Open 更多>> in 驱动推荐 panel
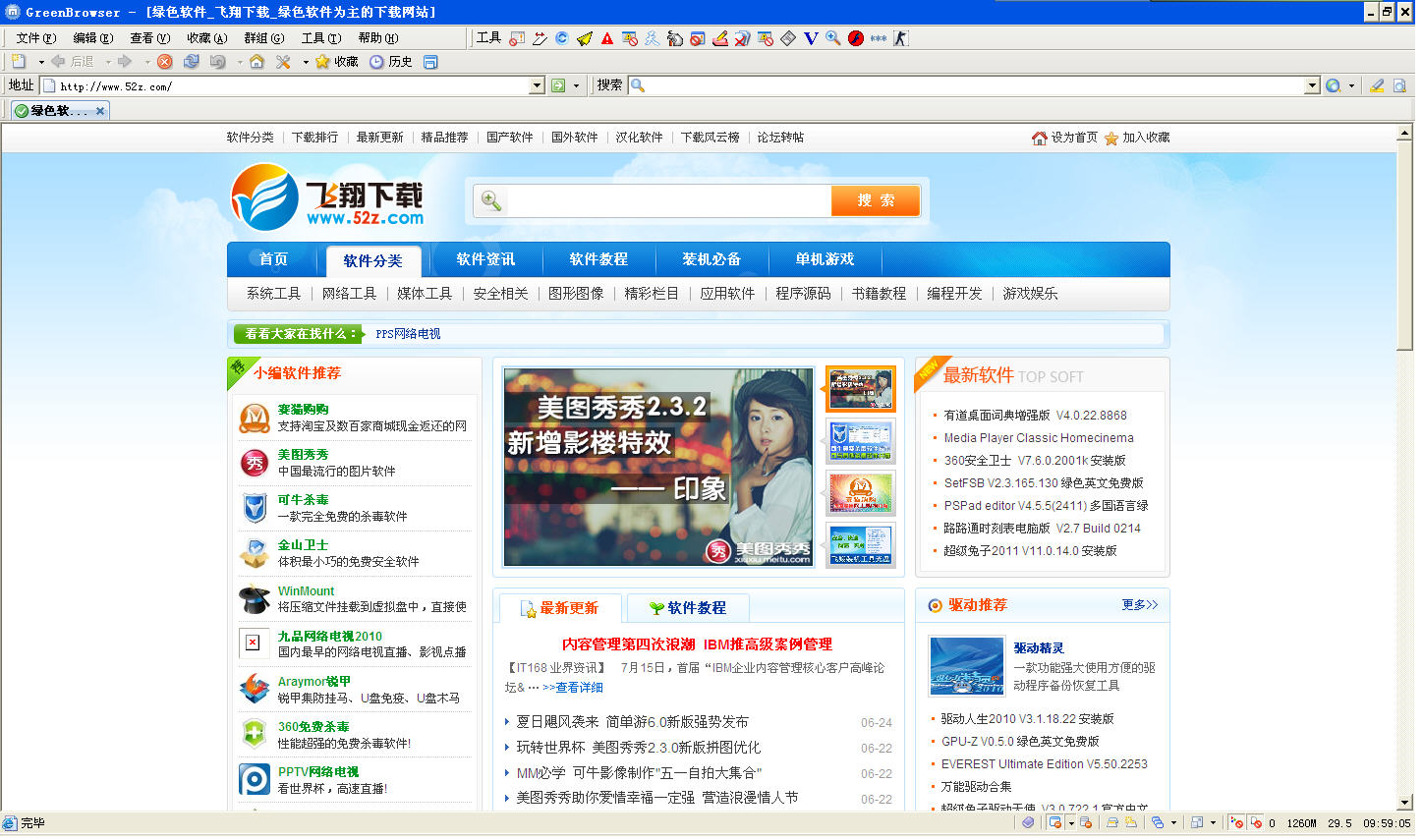This screenshot has height=840, width=1423. (x=1140, y=605)
